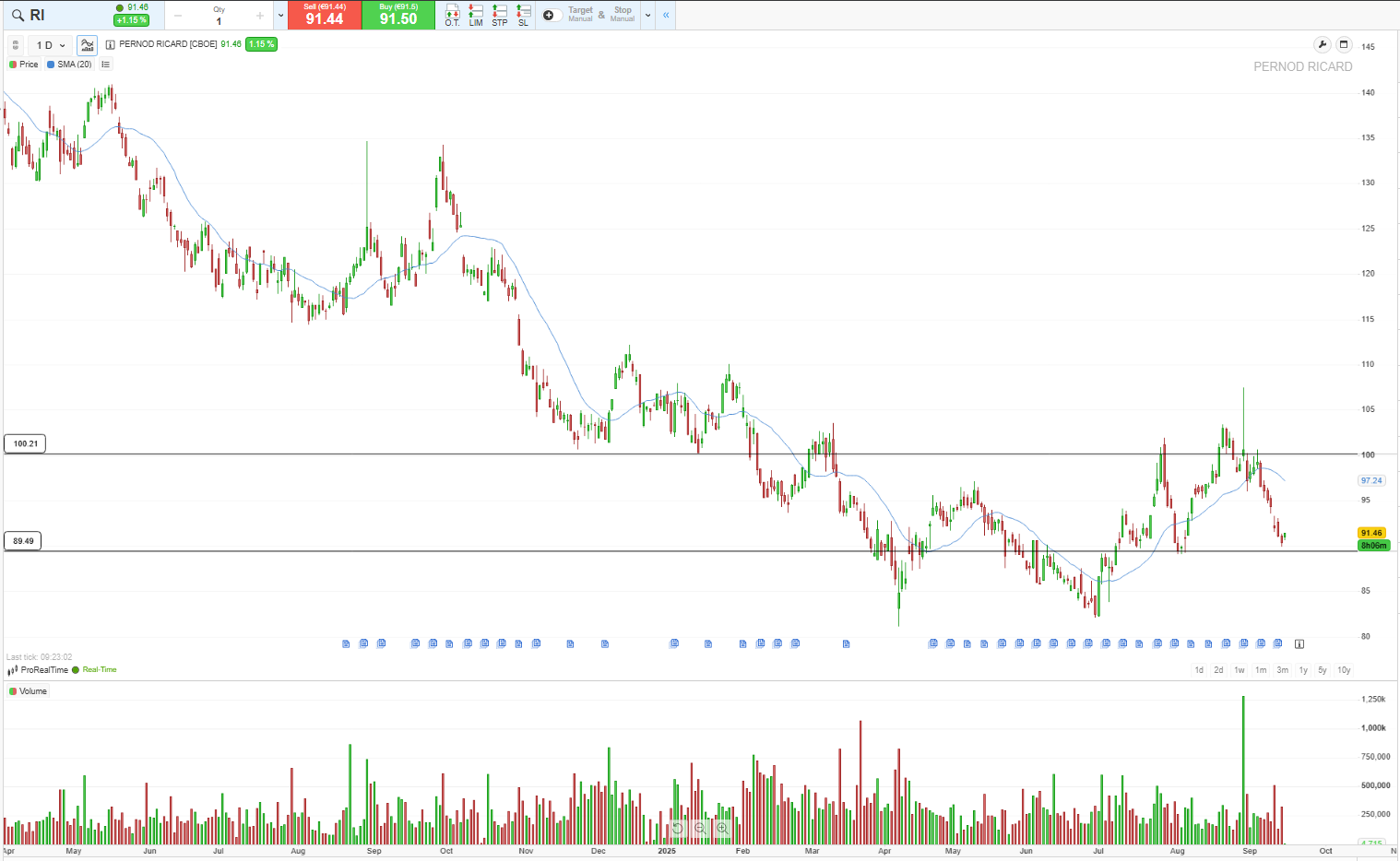
Task: Open the O.T. order ticket icon
Action: (x=452, y=15)
